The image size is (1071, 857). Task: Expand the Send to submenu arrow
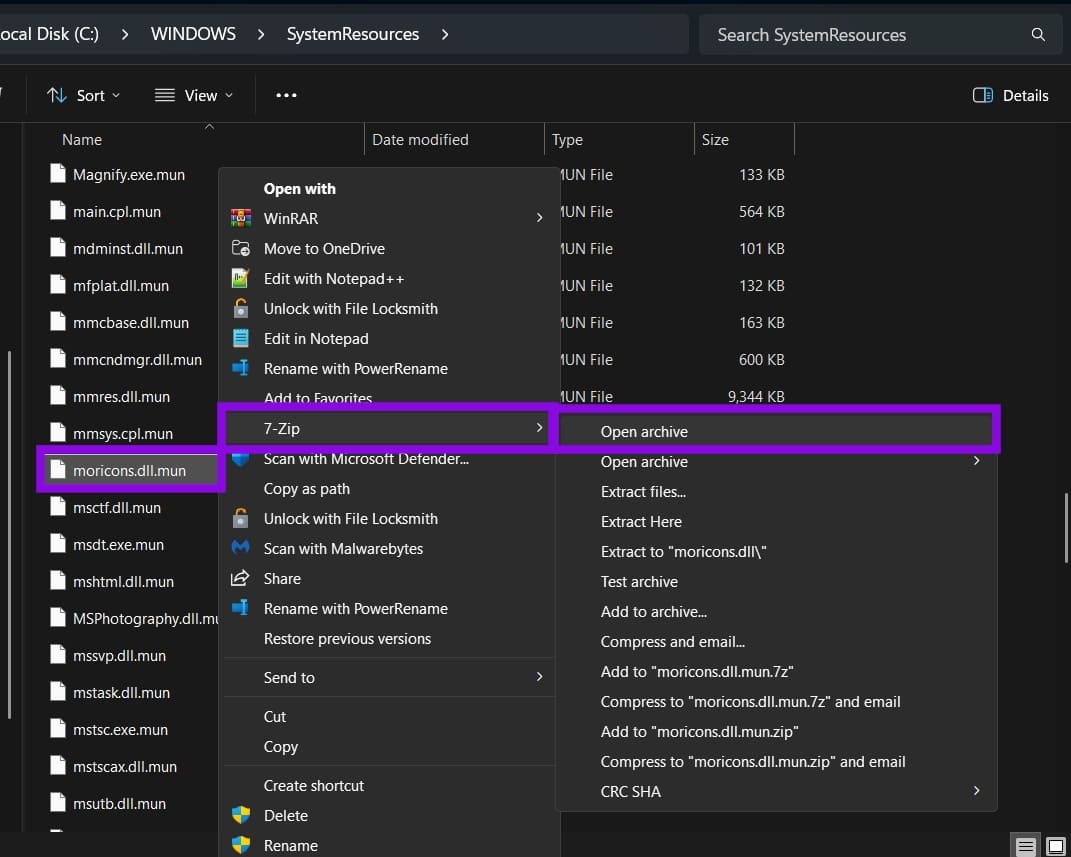[540, 677]
